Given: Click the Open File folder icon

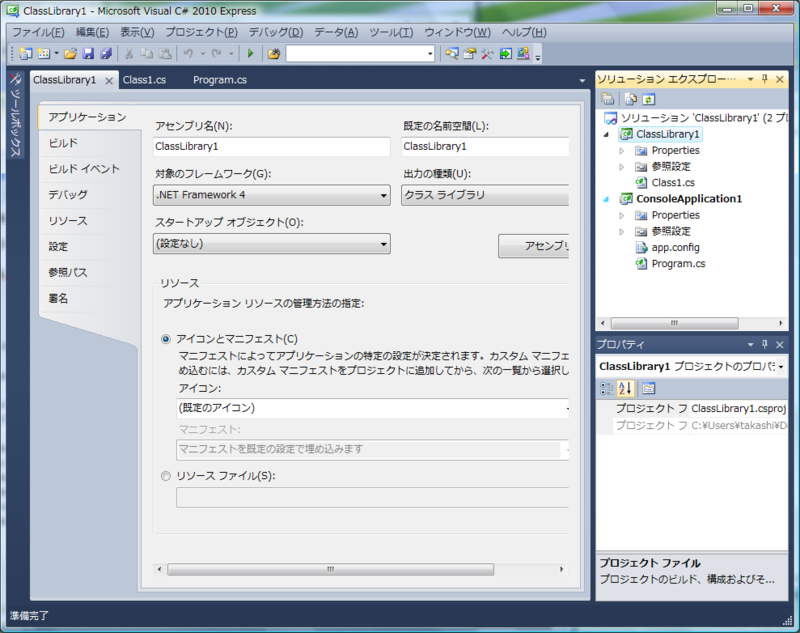Looking at the screenshot, I should click(x=70, y=54).
